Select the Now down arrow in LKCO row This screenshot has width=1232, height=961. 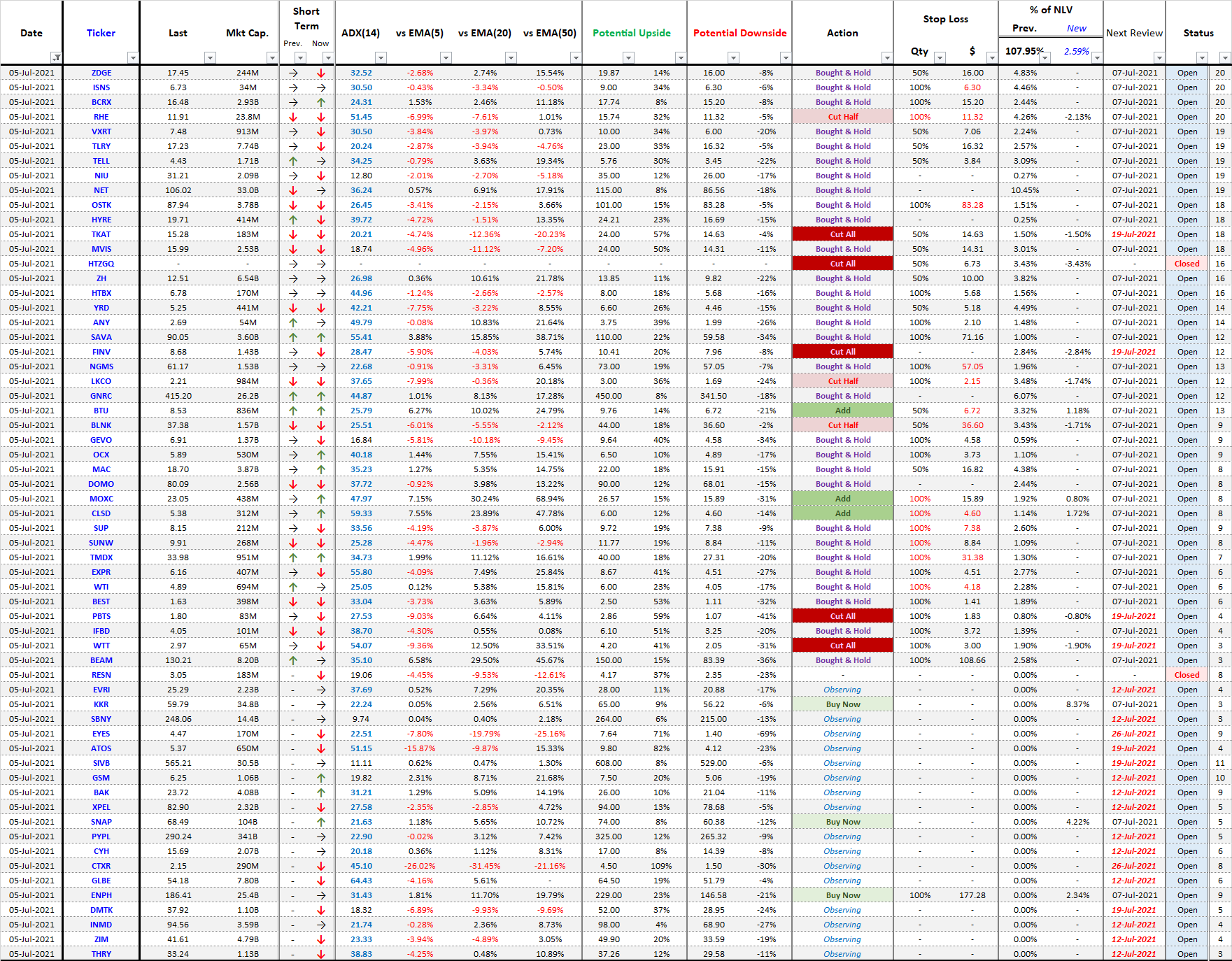[x=321, y=381]
